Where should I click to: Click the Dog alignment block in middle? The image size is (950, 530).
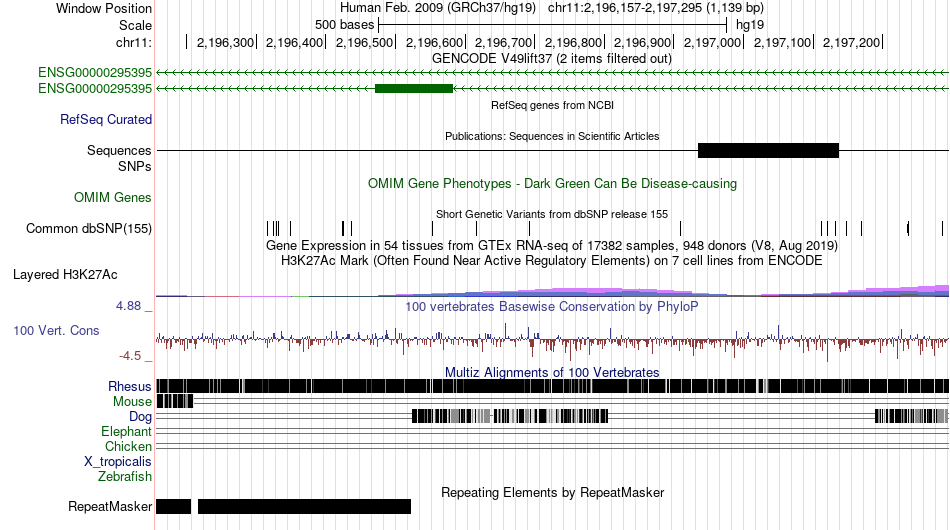[510, 416]
